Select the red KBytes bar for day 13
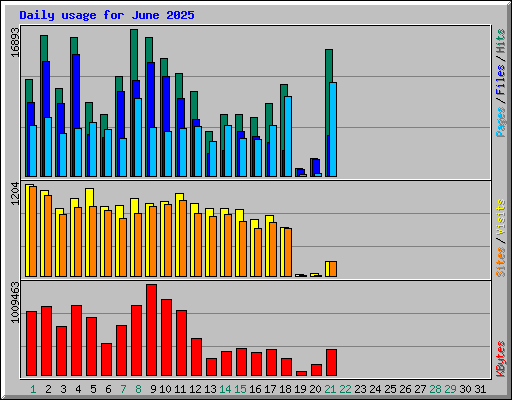 (211, 367)
